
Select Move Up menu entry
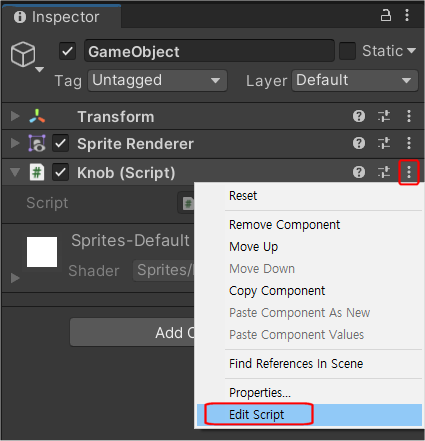pyautogui.click(x=254, y=247)
